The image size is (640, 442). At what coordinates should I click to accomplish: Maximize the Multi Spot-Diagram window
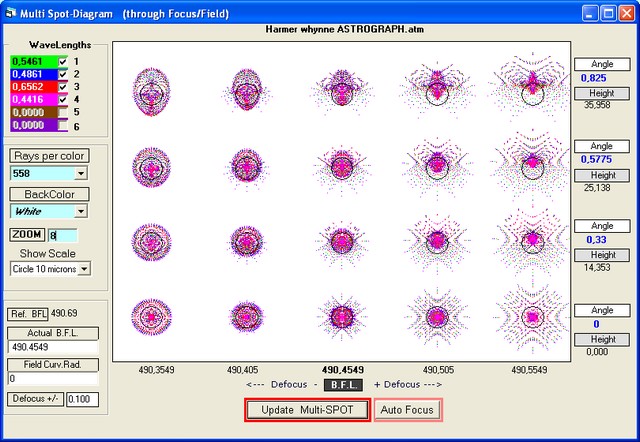(x=608, y=13)
